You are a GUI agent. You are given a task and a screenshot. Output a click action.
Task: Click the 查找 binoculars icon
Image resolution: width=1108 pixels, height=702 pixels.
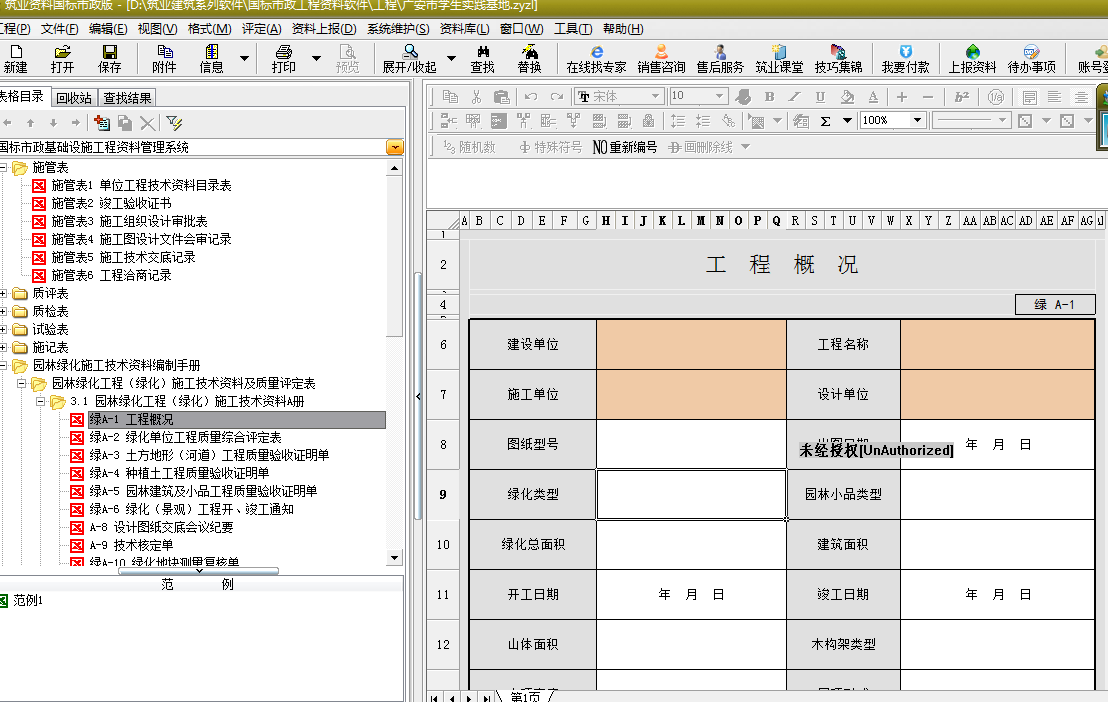(x=482, y=58)
